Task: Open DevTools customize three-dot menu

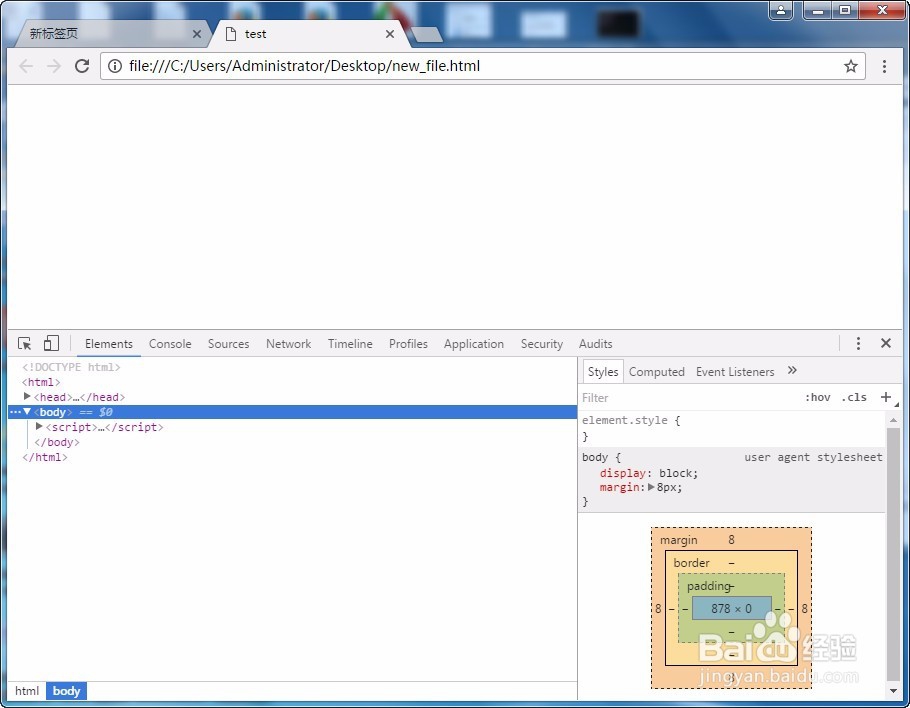Action: pos(858,344)
